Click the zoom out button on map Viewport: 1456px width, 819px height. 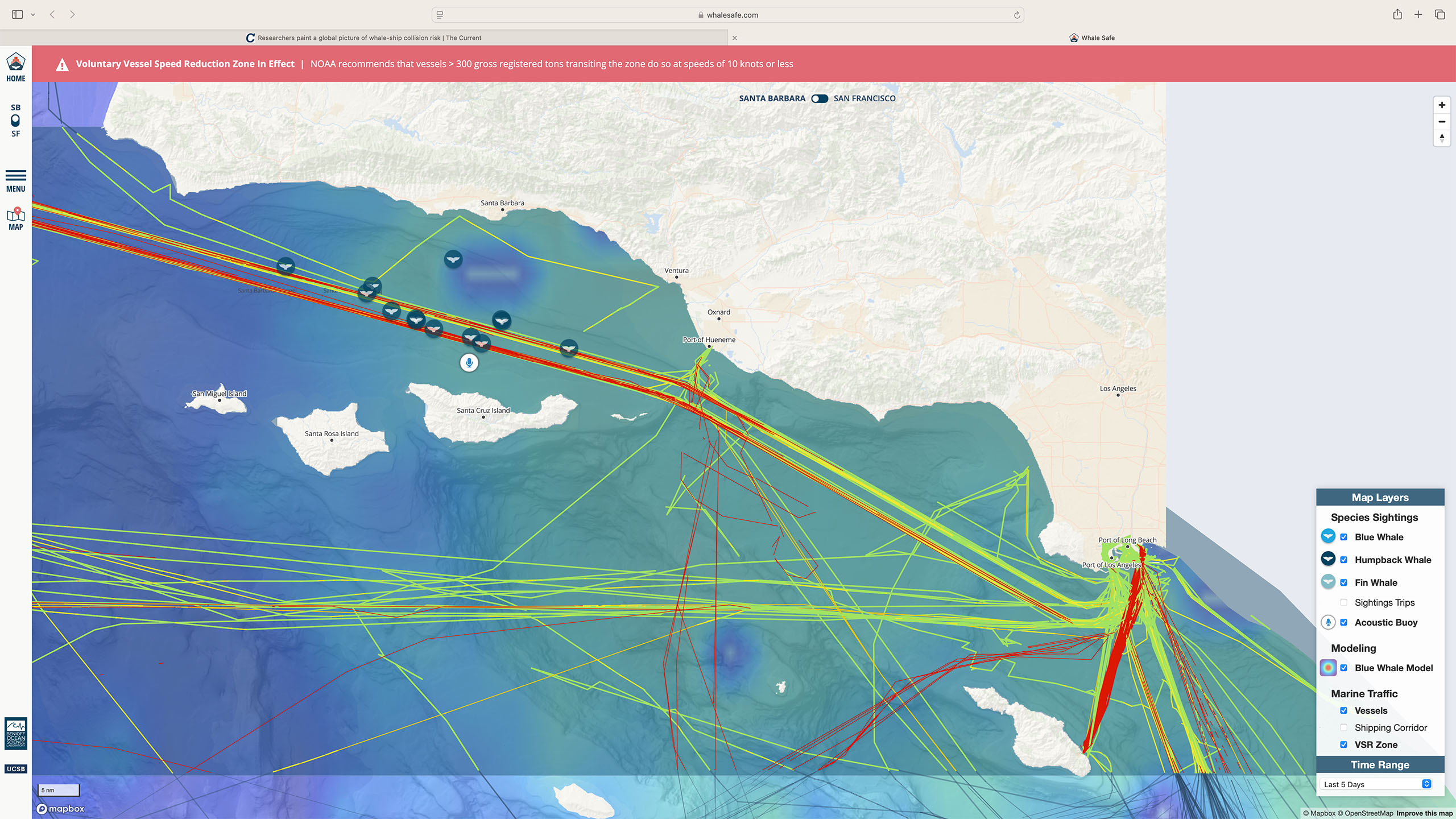coord(1441,121)
